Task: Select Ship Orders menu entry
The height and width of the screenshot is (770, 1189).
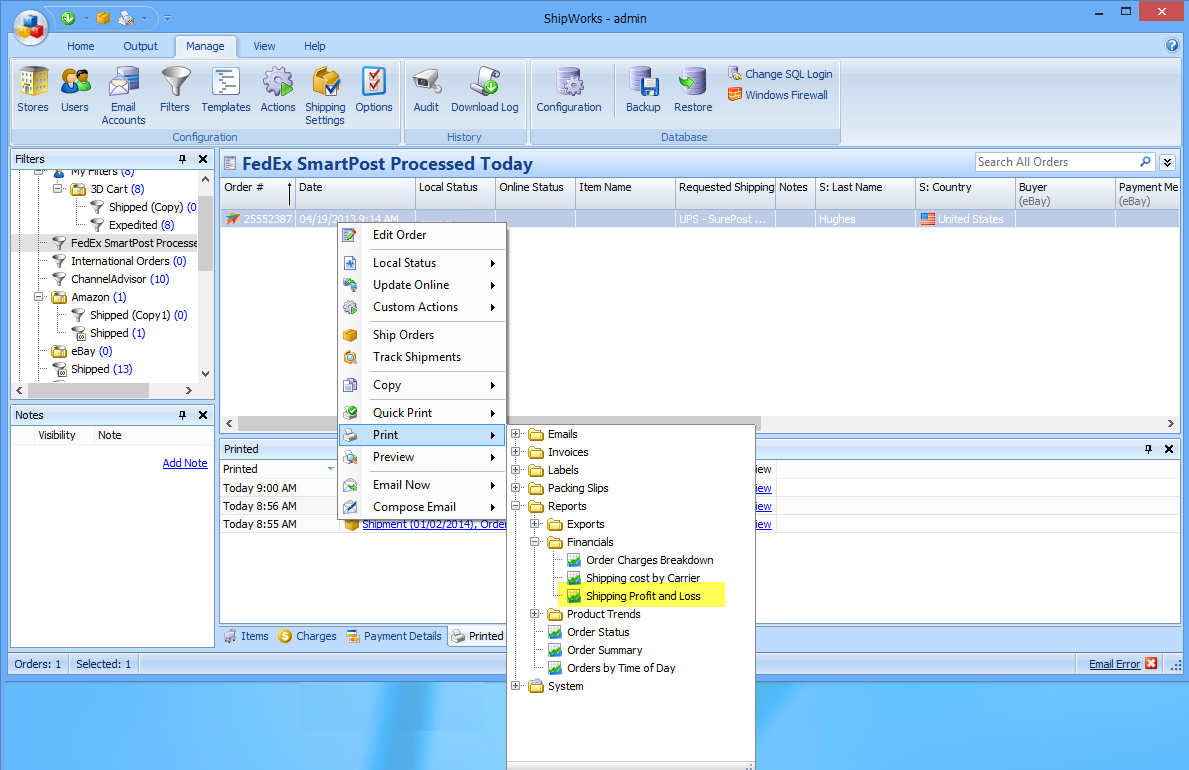Action: [422, 335]
